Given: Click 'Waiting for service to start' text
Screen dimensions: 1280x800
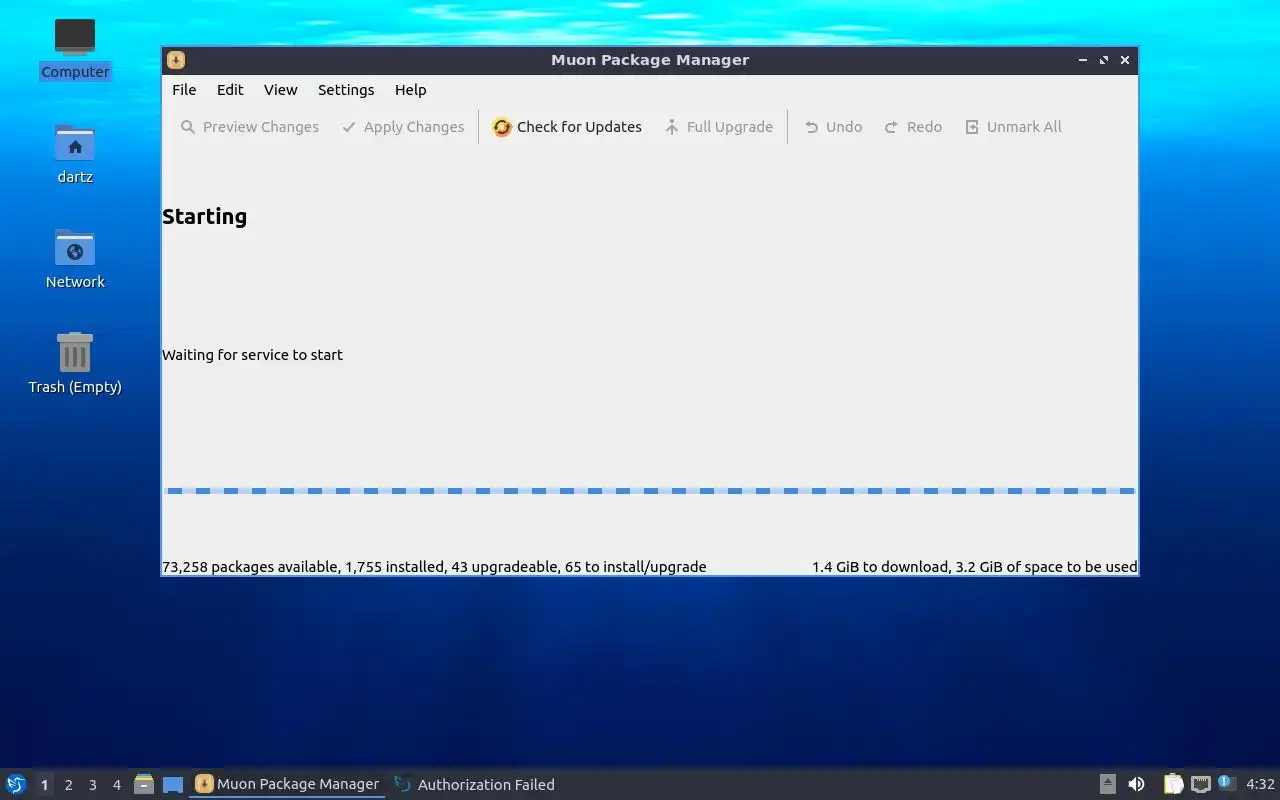Looking at the screenshot, I should coord(252,355).
